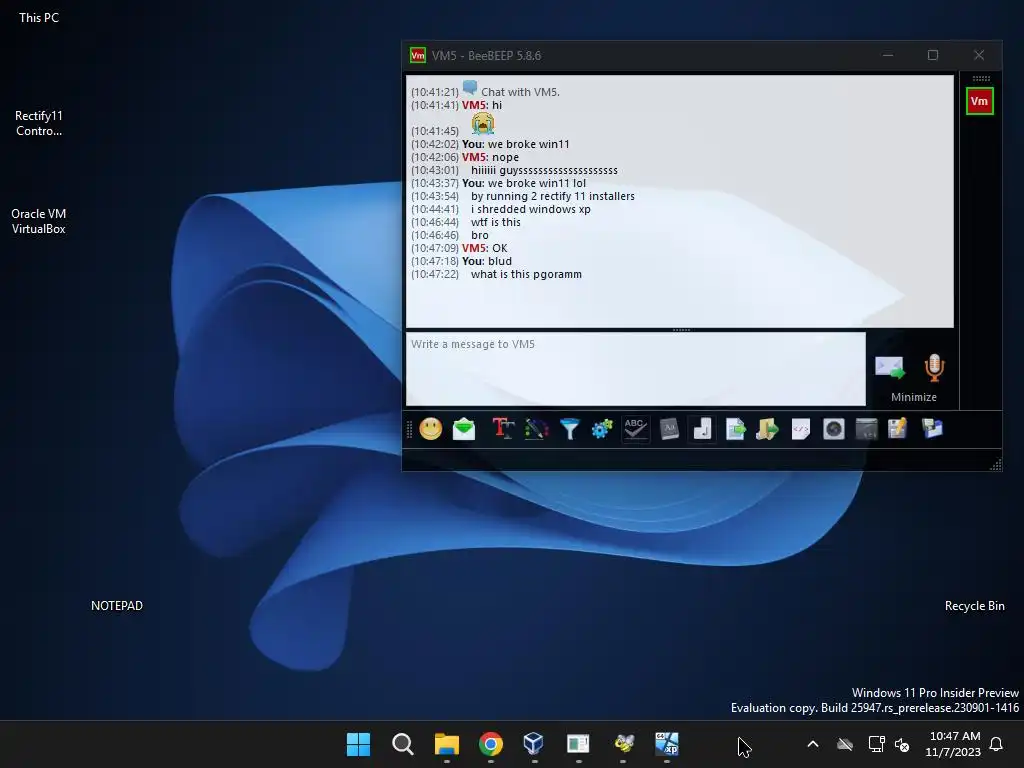Click the save chat floppy pencil icon
This screenshot has height=768, width=1024.
point(898,429)
